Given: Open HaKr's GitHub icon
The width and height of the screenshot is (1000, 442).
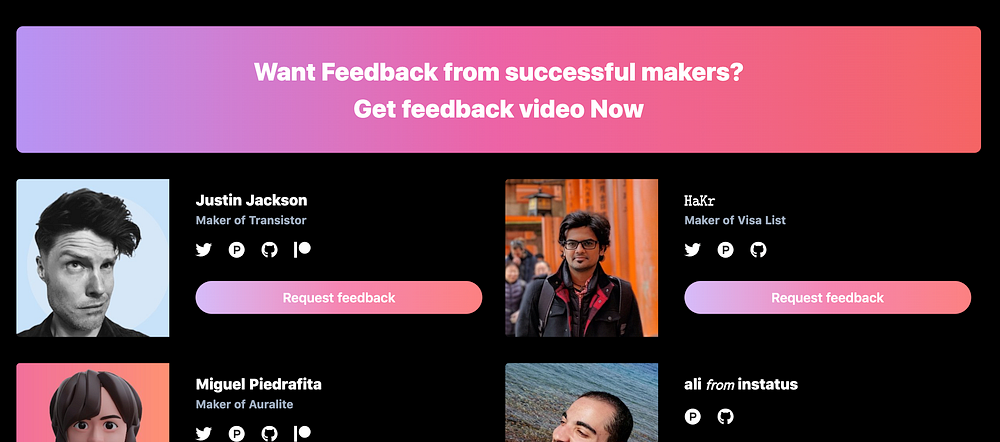Looking at the screenshot, I should pyautogui.click(x=758, y=250).
